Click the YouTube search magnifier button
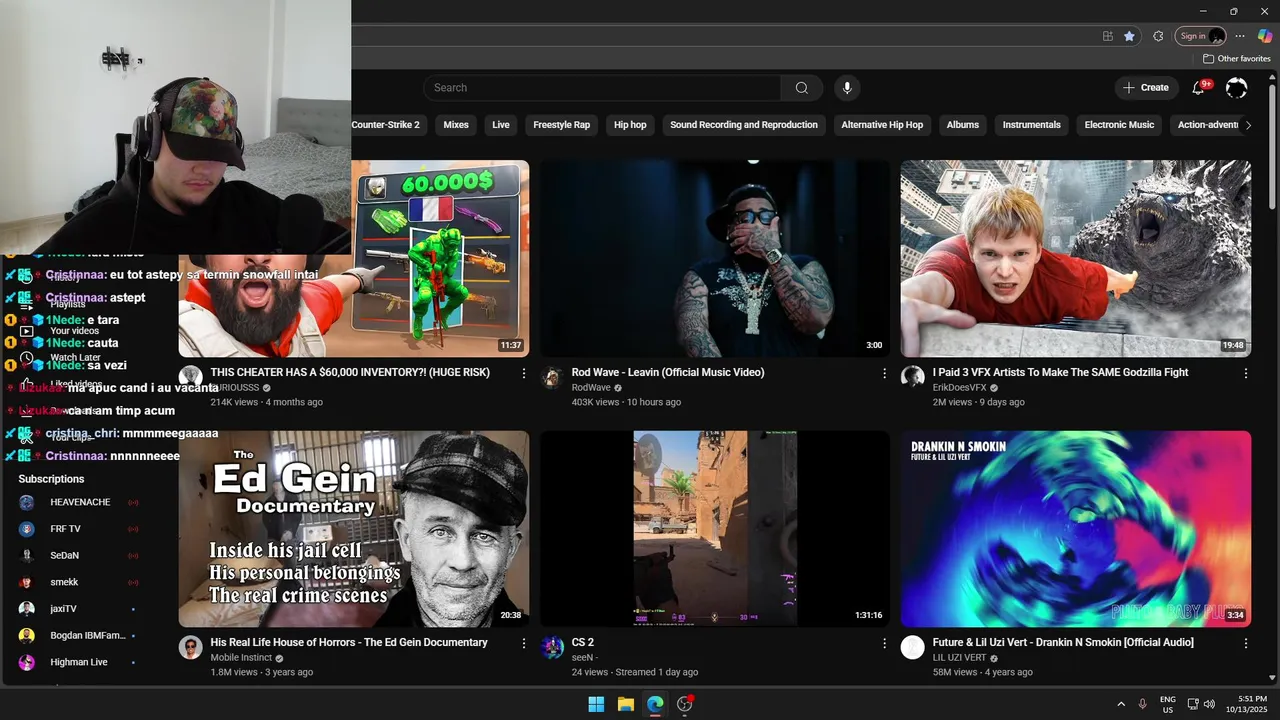The height and width of the screenshot is (720, 1280). point(801,88)
